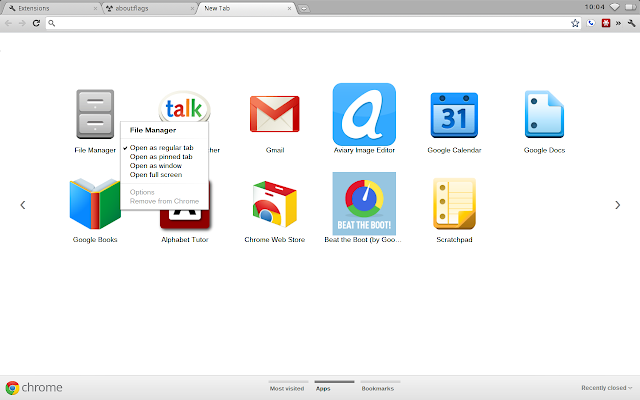
Task: Select the New Tab tab
Action: [247, 8]
